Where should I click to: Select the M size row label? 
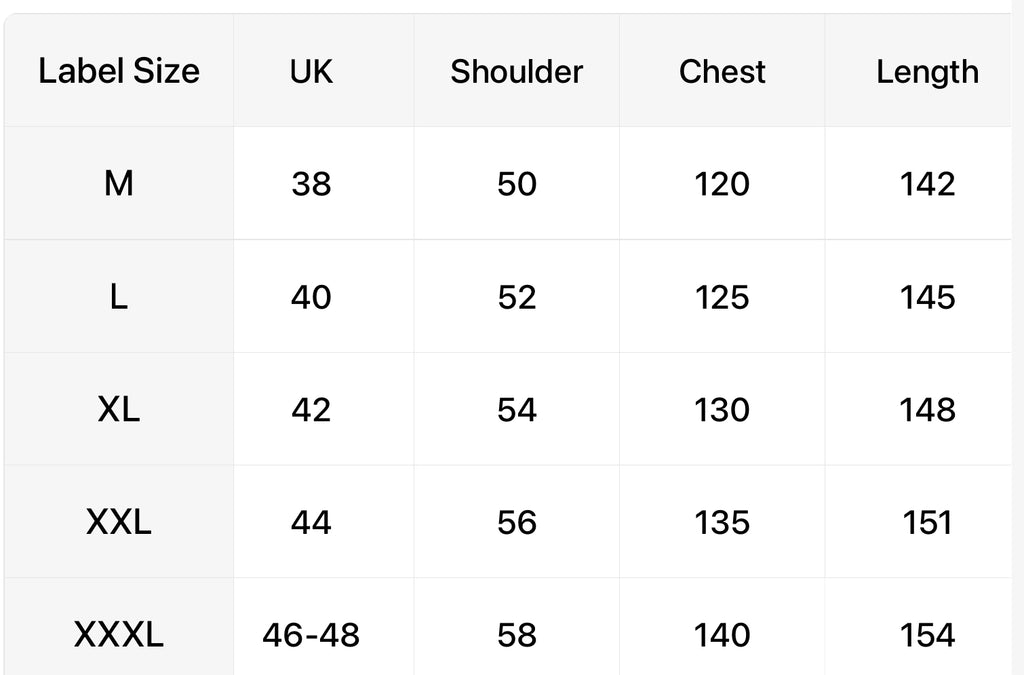tap(119, 183)
